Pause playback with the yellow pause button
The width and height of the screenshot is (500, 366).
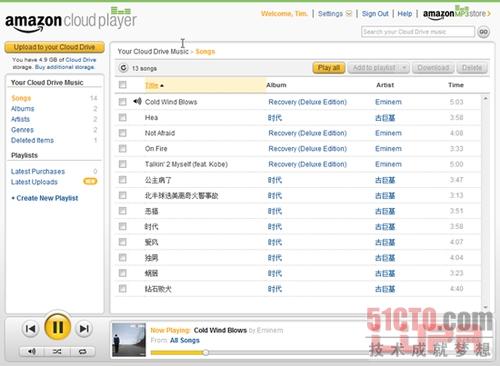(x=58, y=328)
